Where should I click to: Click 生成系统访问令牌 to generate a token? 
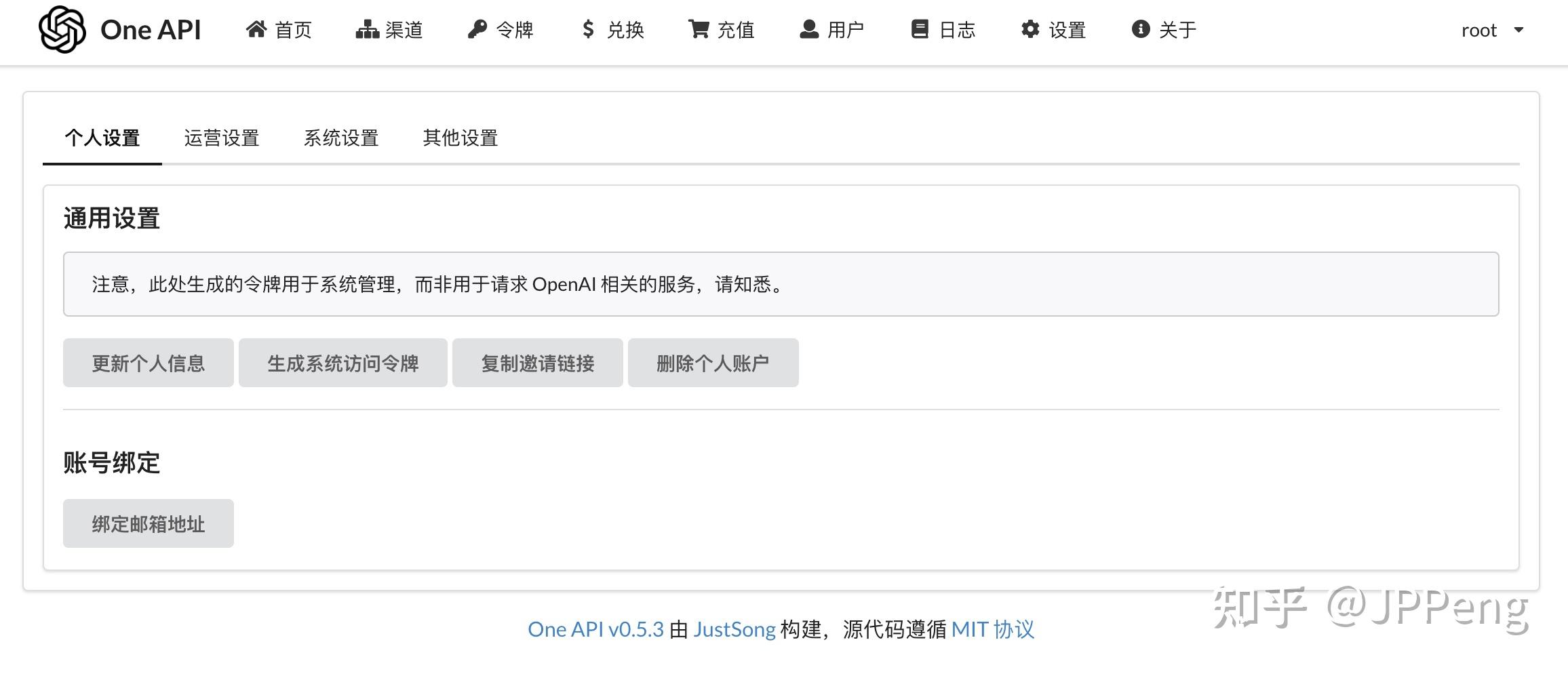[342, 363]
